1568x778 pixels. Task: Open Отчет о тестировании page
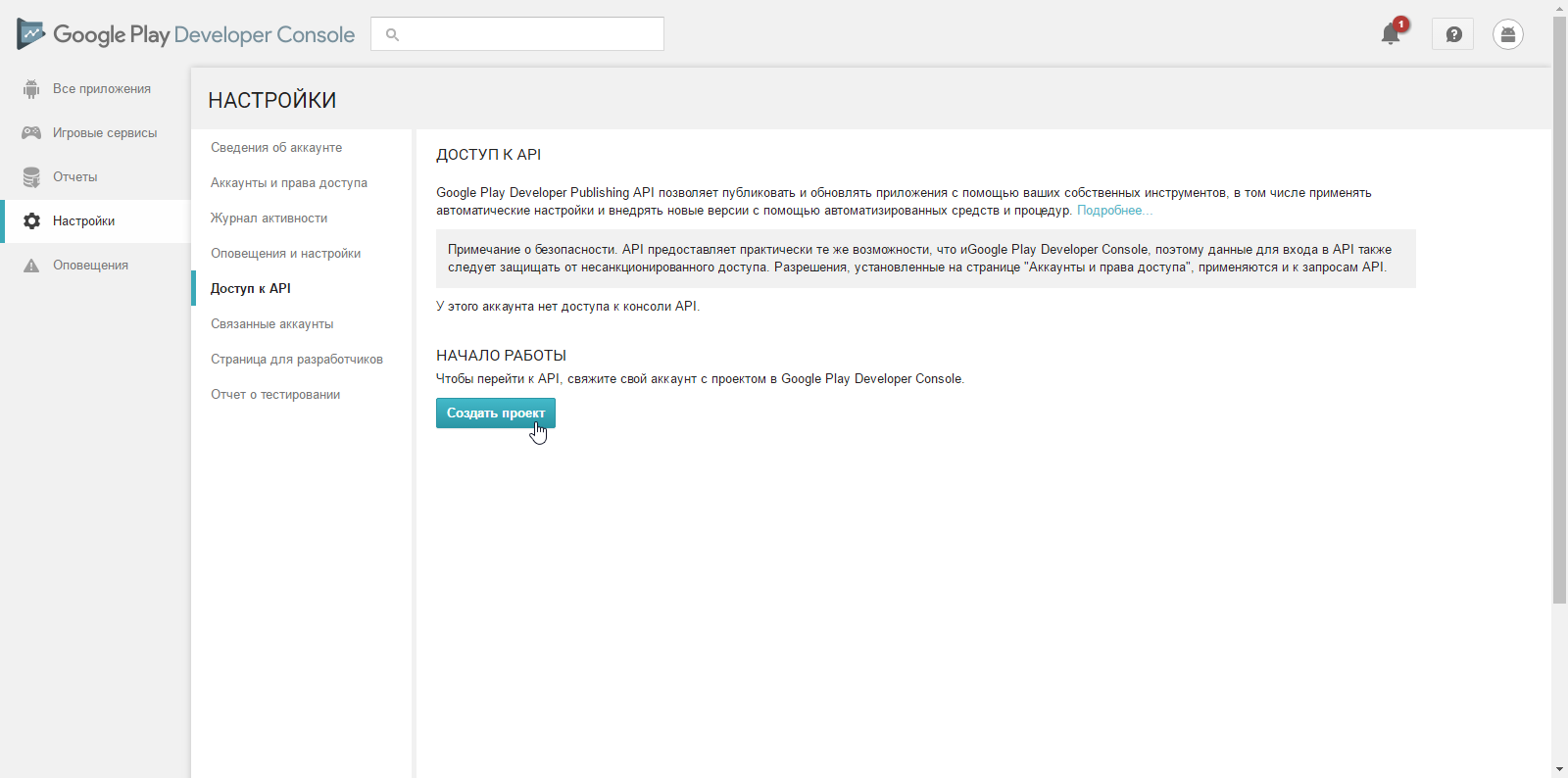[x=275, y=395]
